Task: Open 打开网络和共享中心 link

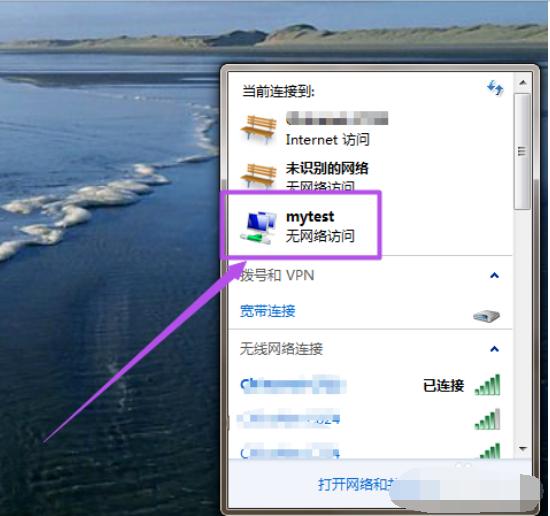Action: click(x=356, y=484)
